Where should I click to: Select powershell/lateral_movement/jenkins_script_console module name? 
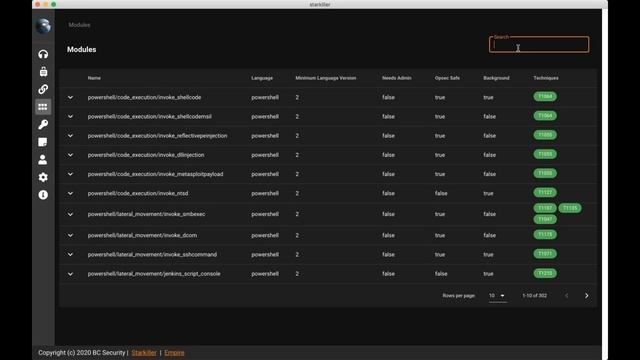click(154, 274)
